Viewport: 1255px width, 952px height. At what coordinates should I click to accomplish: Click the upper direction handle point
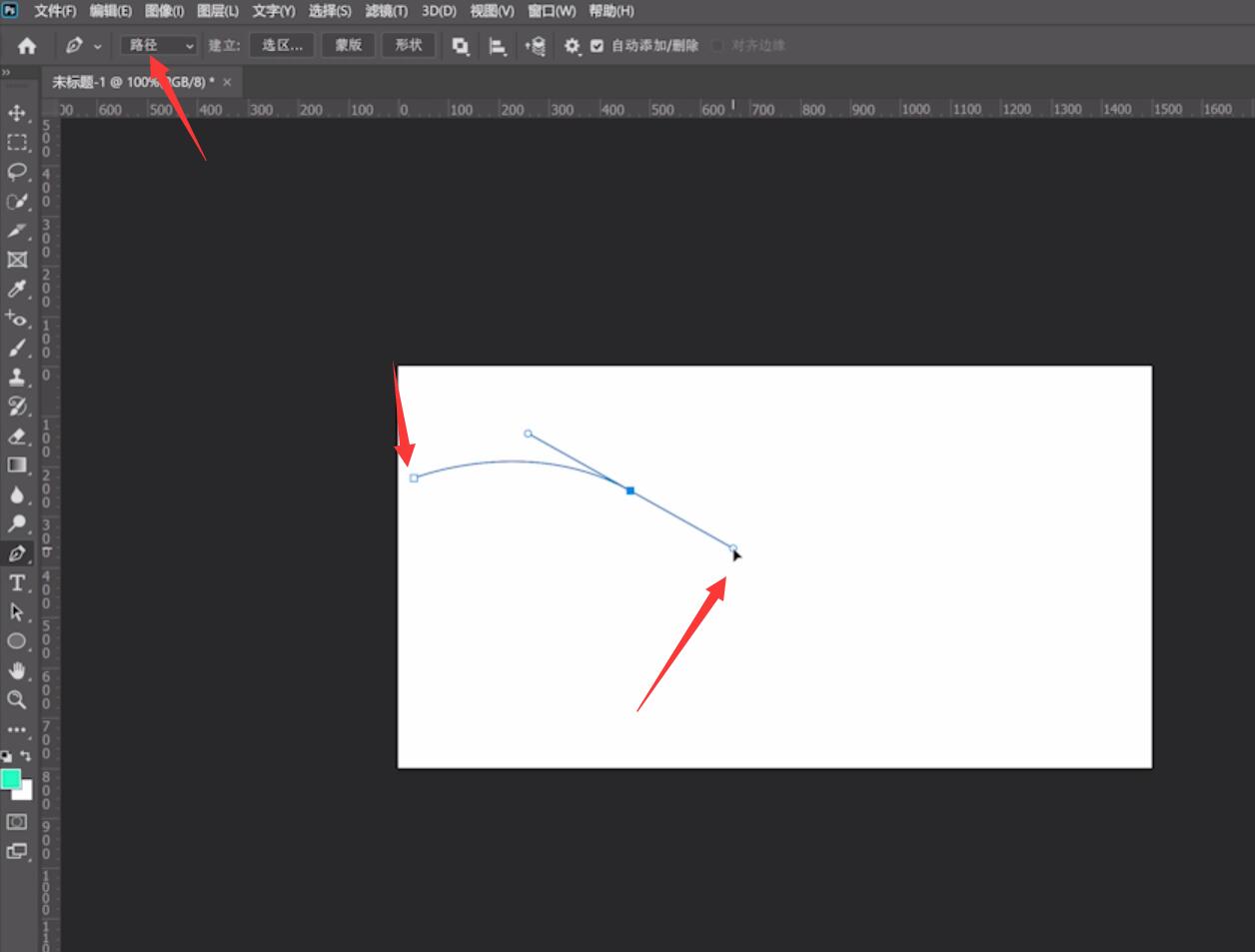click(x=528, y=434)
